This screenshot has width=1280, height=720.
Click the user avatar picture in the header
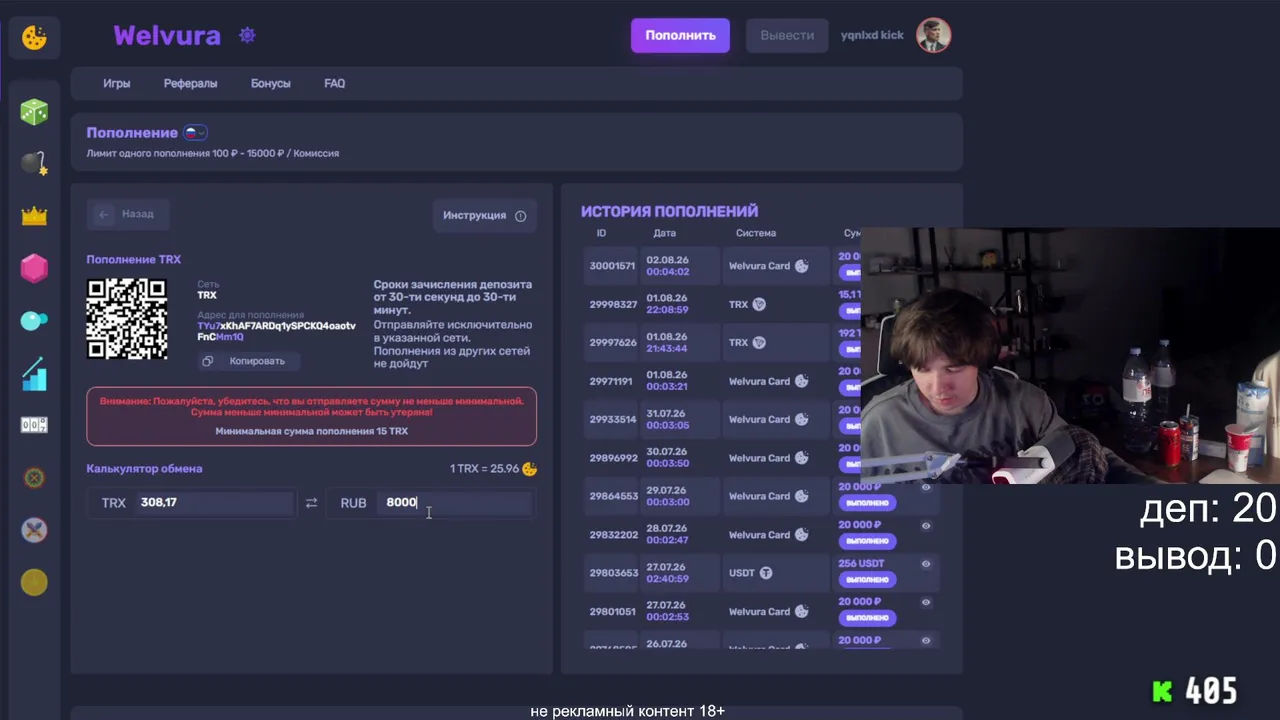click(933, 35)
